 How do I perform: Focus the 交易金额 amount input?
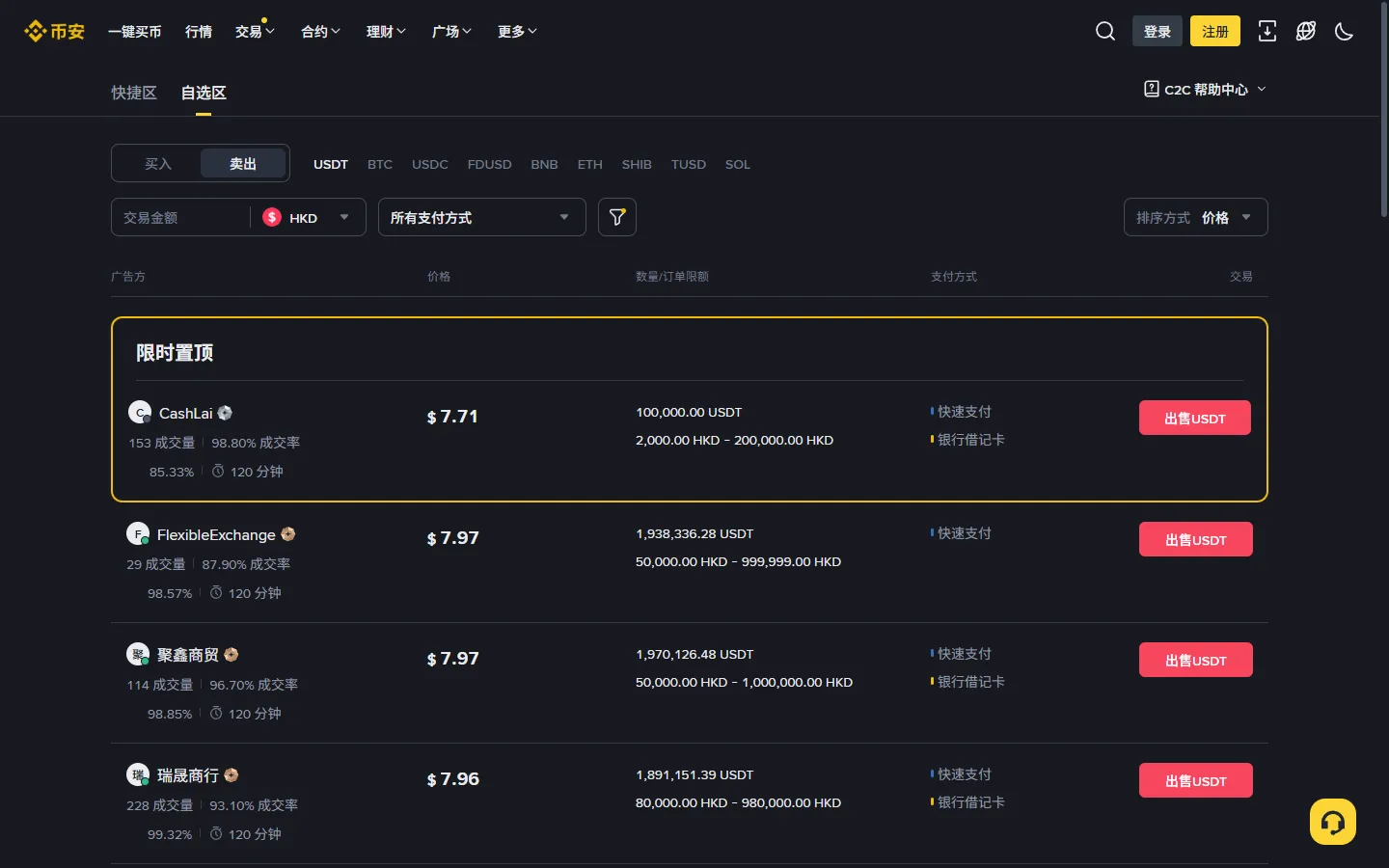tap(180, 217)
